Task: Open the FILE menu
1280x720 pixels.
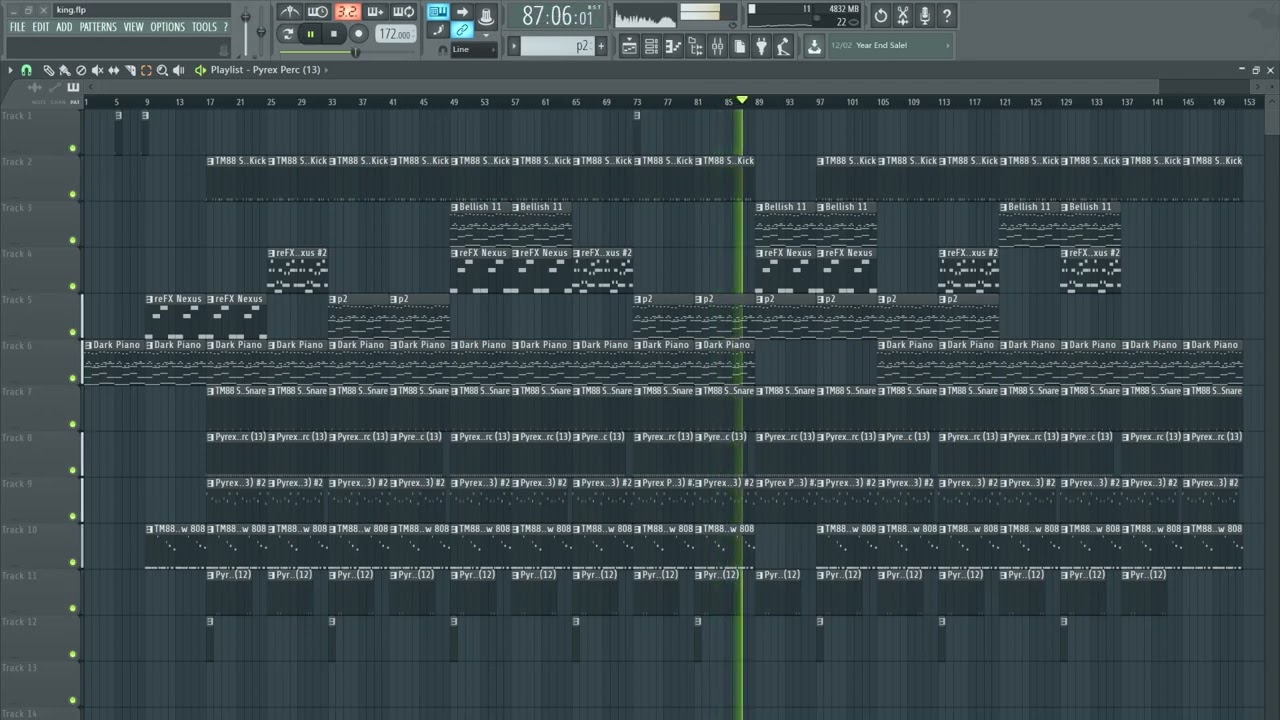Action: pyautogui.click(x=17, y=27)
